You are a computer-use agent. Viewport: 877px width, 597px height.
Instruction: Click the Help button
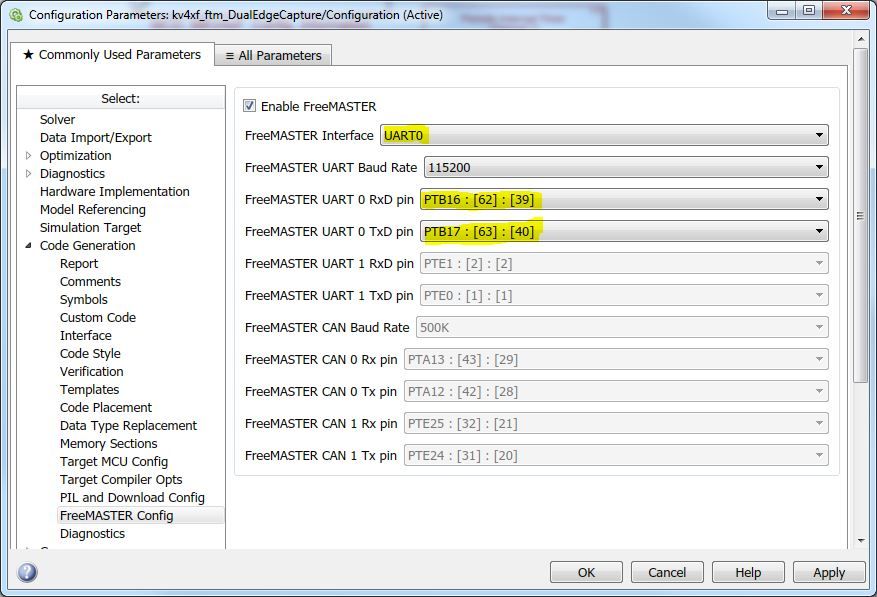point(748,572)
